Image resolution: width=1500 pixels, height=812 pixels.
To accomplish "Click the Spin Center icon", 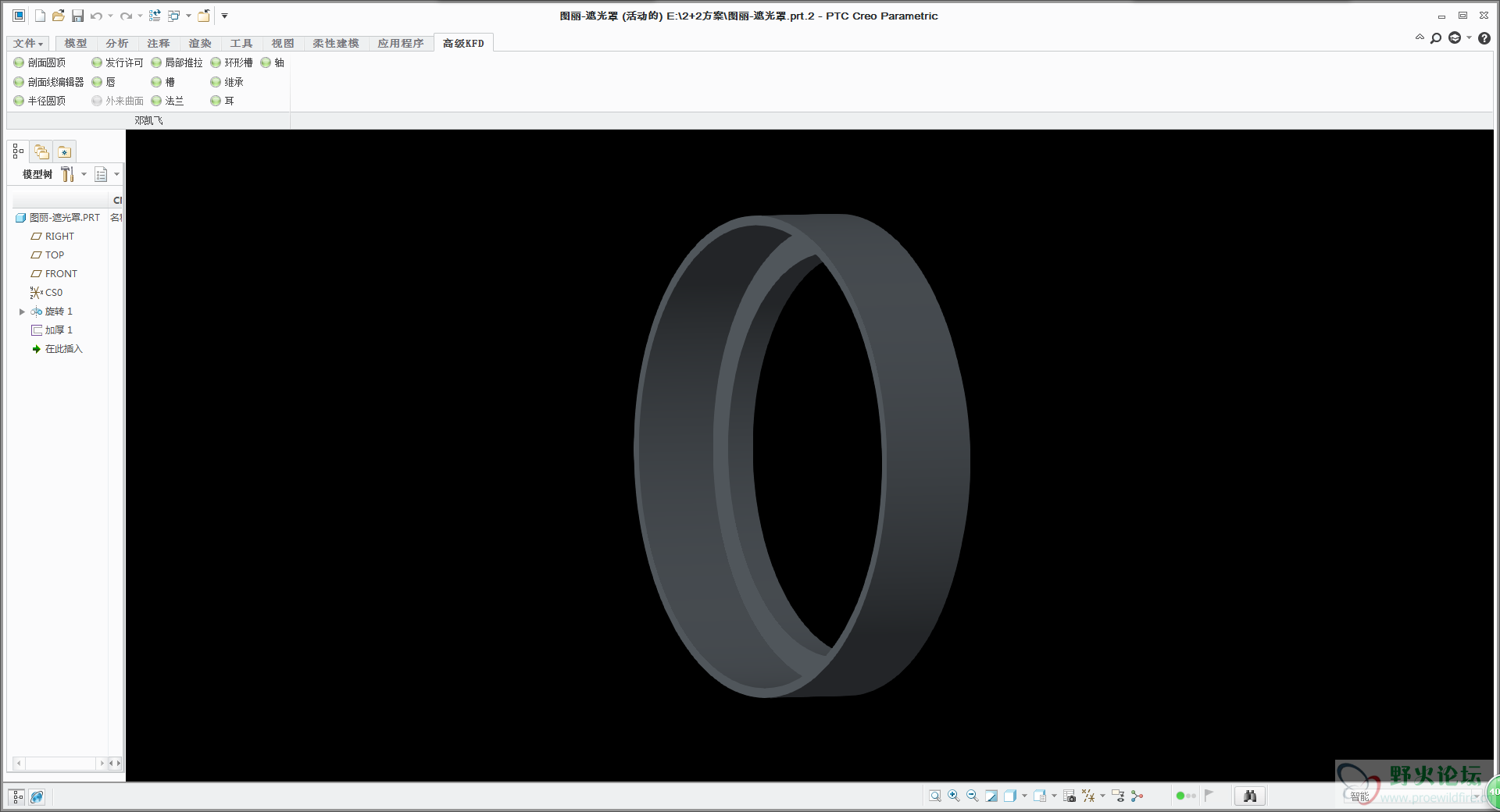I will [1137, 796].
